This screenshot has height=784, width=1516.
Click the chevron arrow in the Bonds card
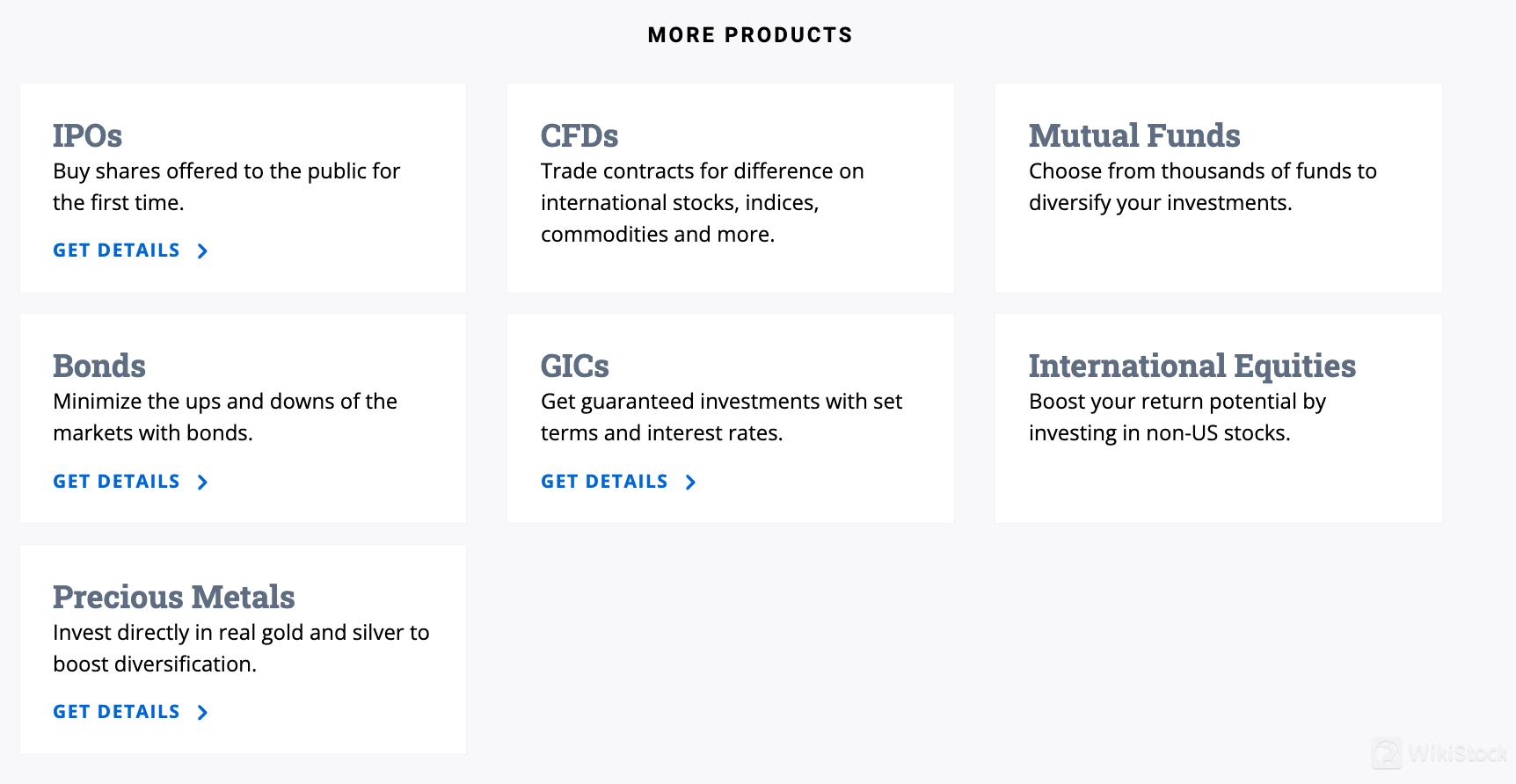tap(202, 483)
